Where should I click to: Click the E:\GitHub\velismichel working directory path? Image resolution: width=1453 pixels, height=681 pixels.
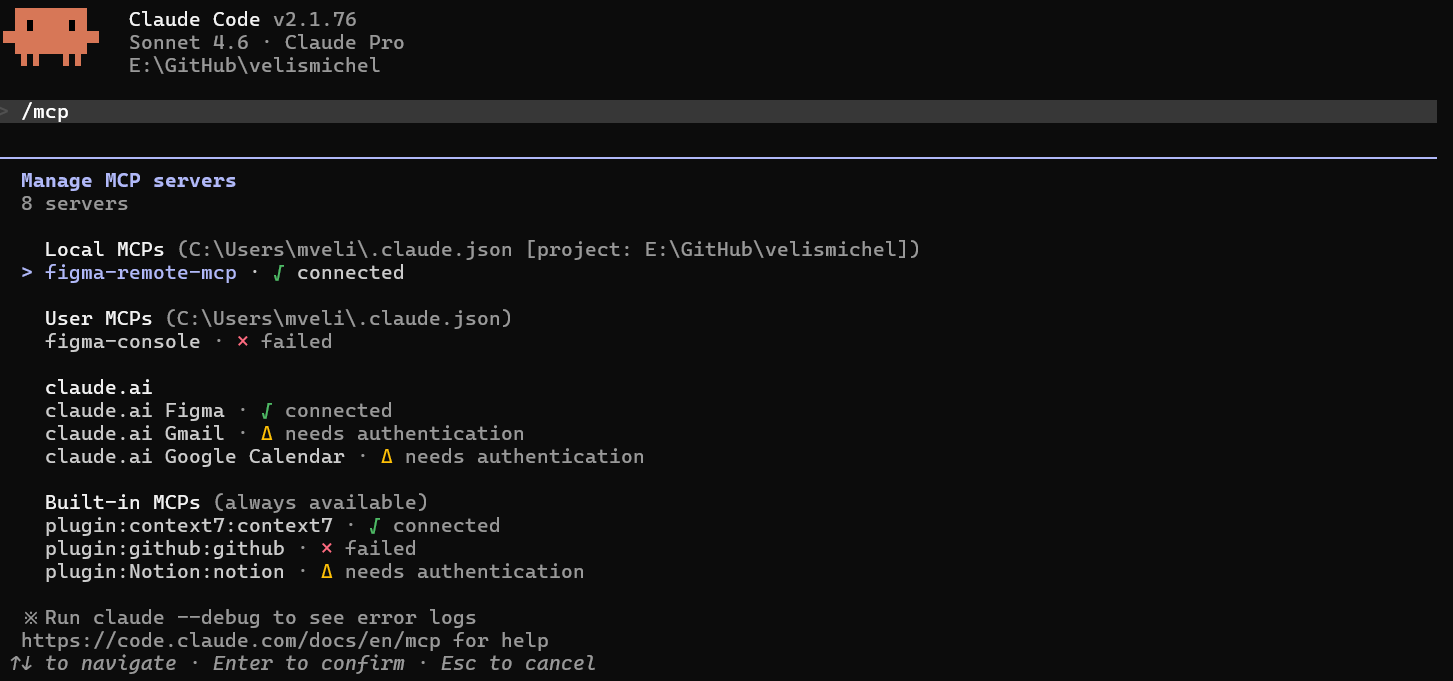click(255, 66)
